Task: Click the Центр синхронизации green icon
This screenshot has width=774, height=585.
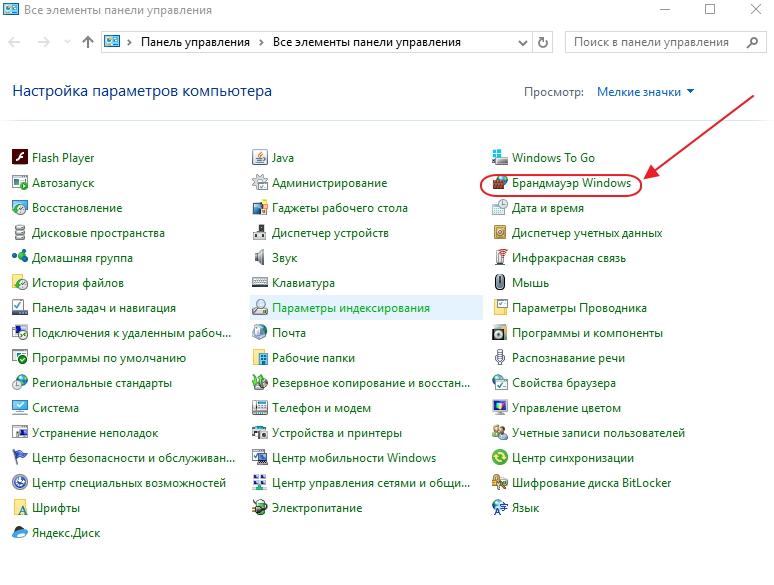Action: coord(500,457)
